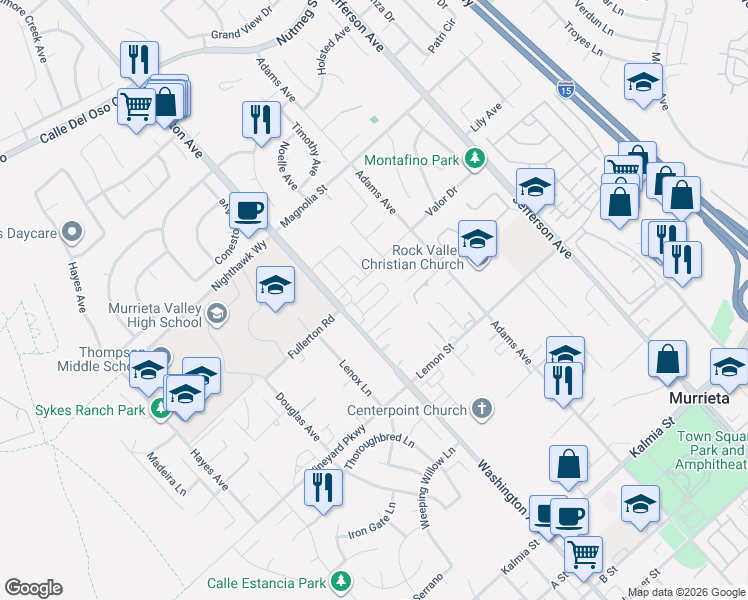Click the Google logo
This screenshot has width=748, height=600.
point(33,588)
